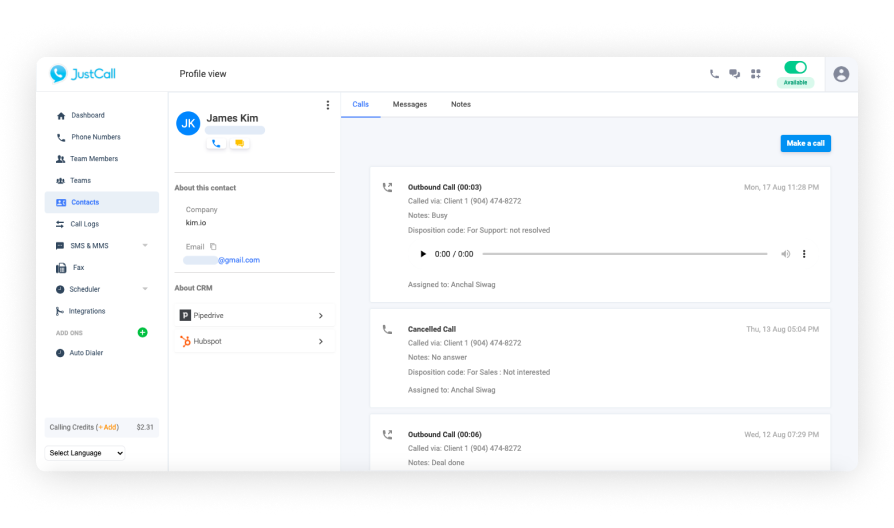894x528 pixels.
Task: Play the outbound call recording
Action: pos(422,254)
